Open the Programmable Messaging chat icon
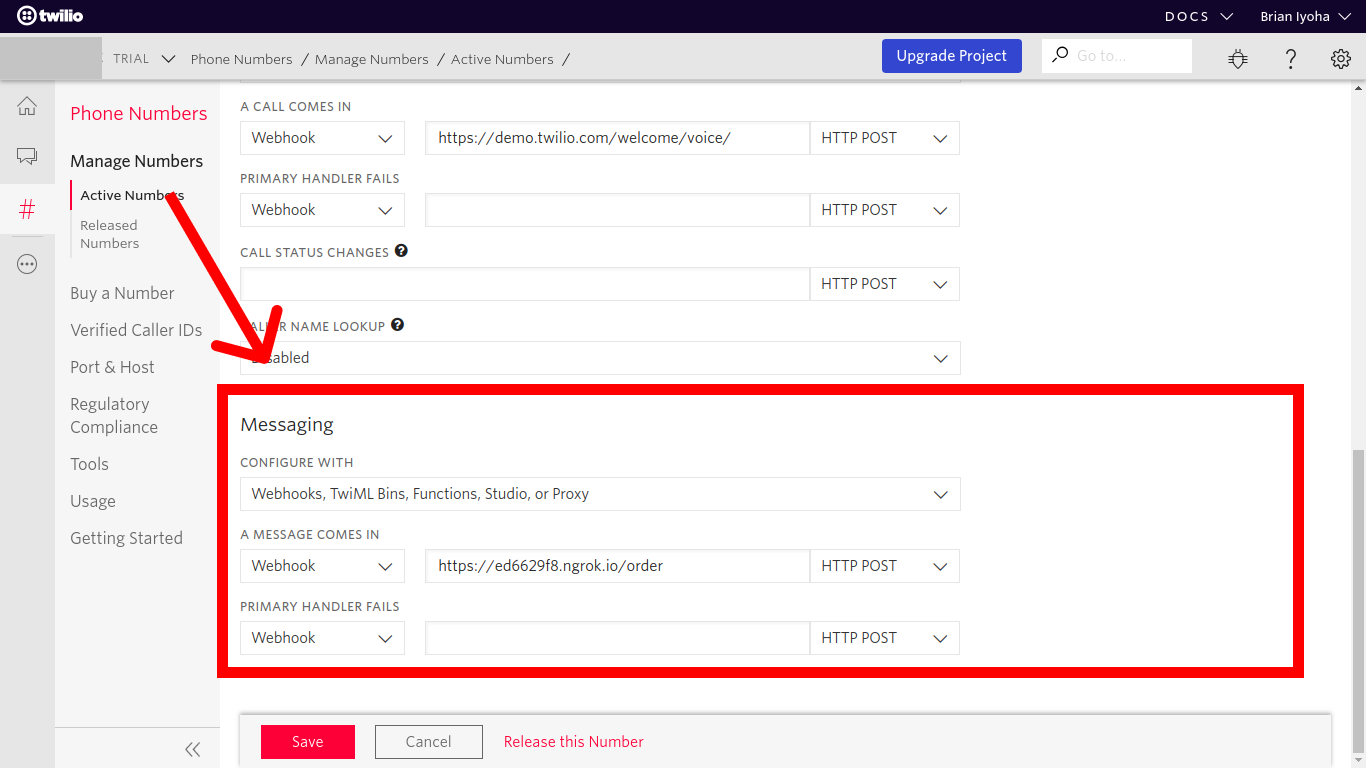Viewport: 1366px width, 768px height. pyautogui.click(x=27, y=156)
